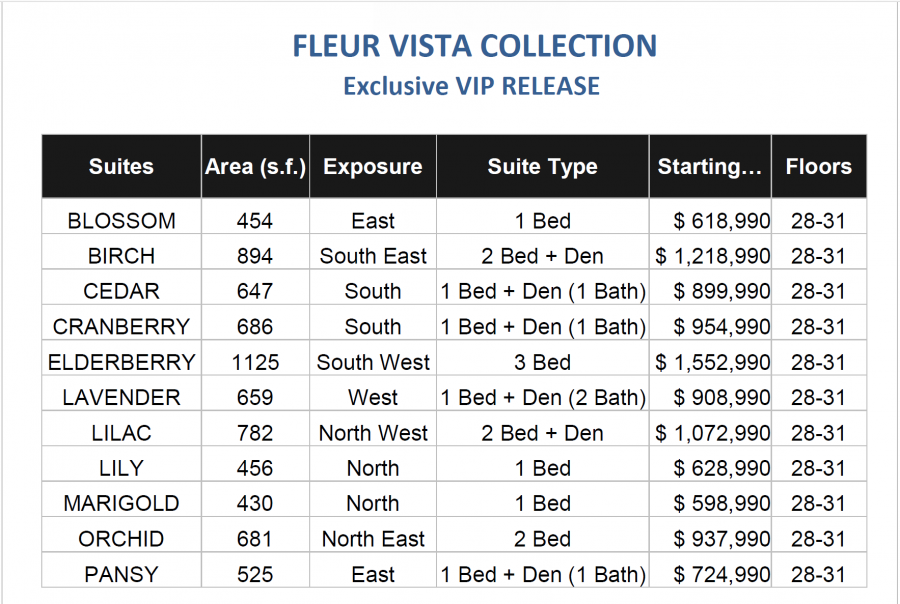Viewport: 900px width, 604px height.
Task: Click the truncated Starting… column header
Action: (710, 167)
